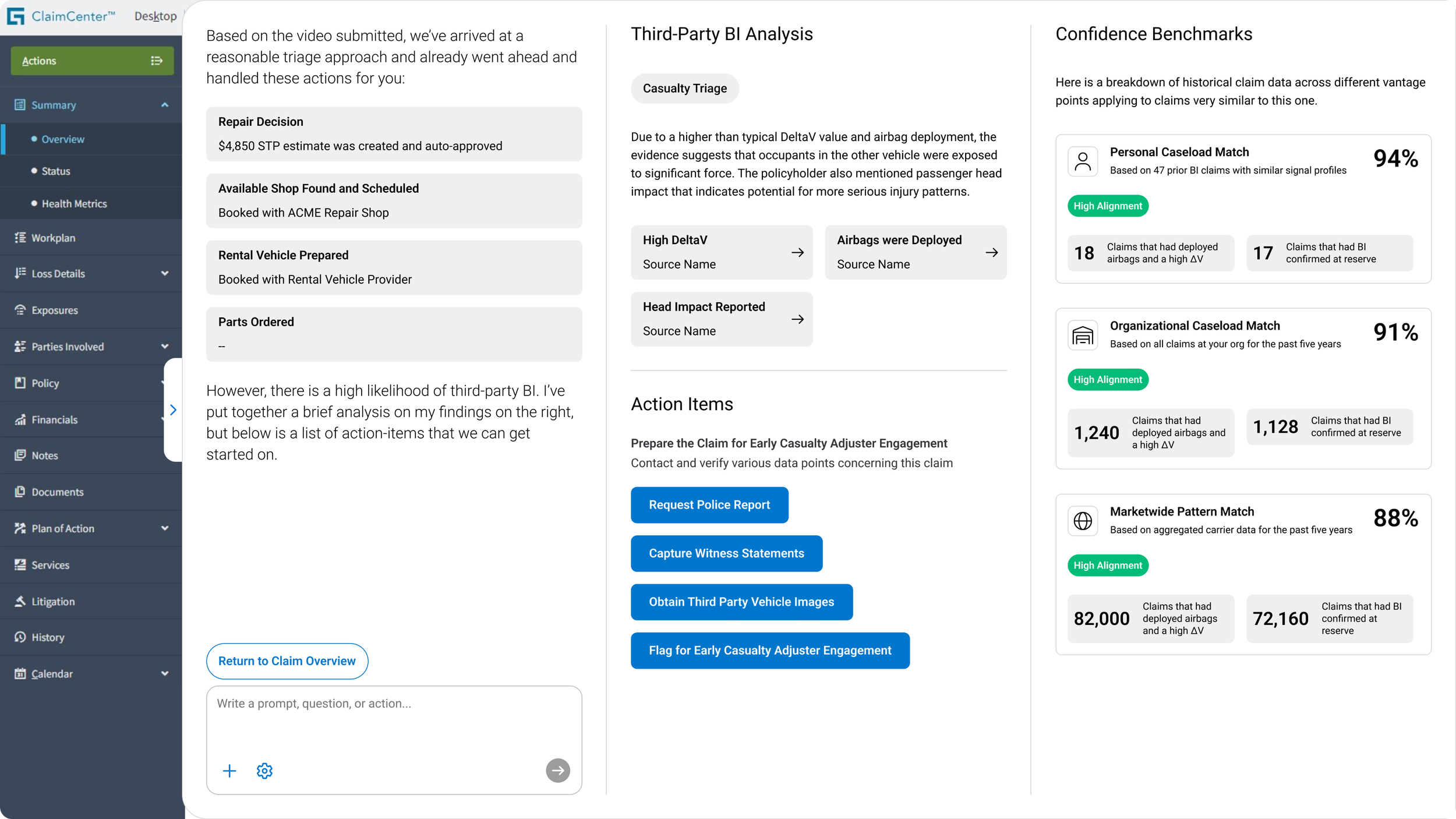
Task: Expand the Loss Details chevron
Action: tap(165, 273)
